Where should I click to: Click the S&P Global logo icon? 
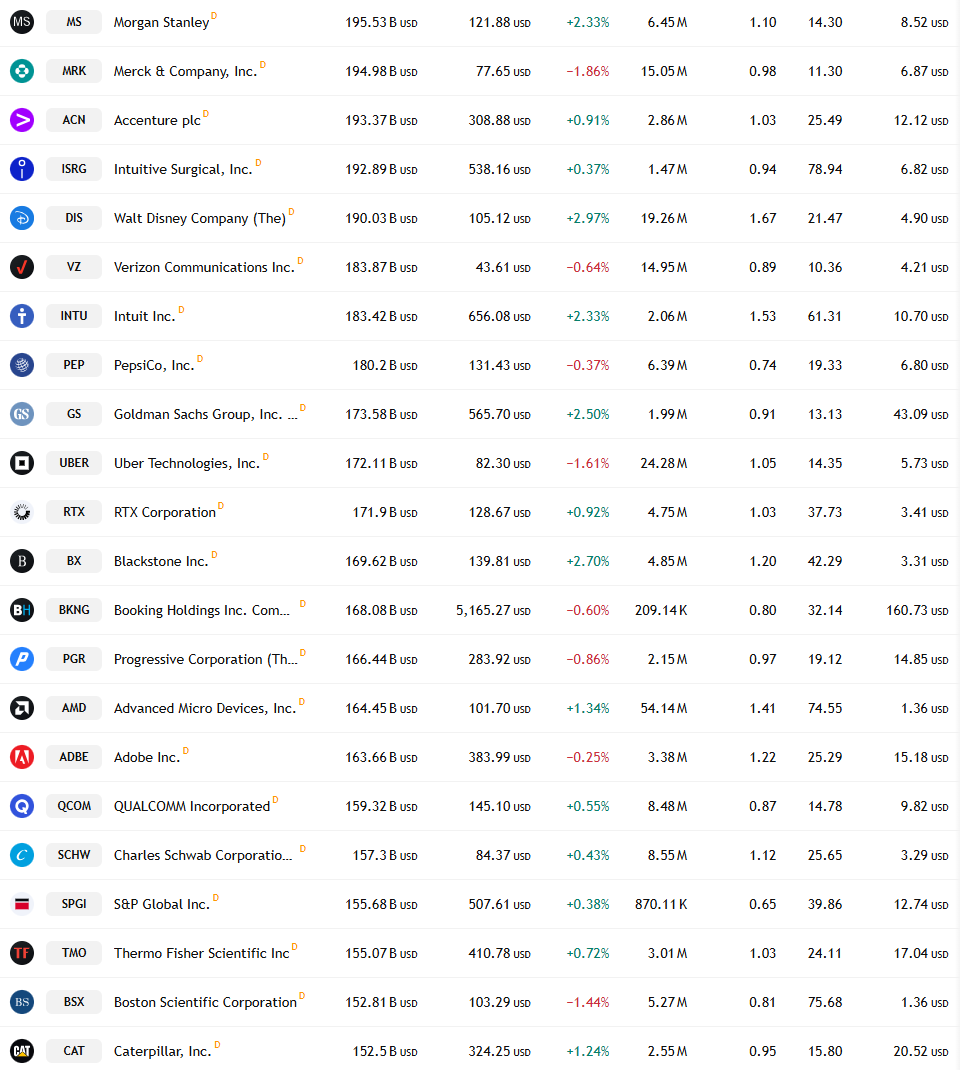[22, 904]
